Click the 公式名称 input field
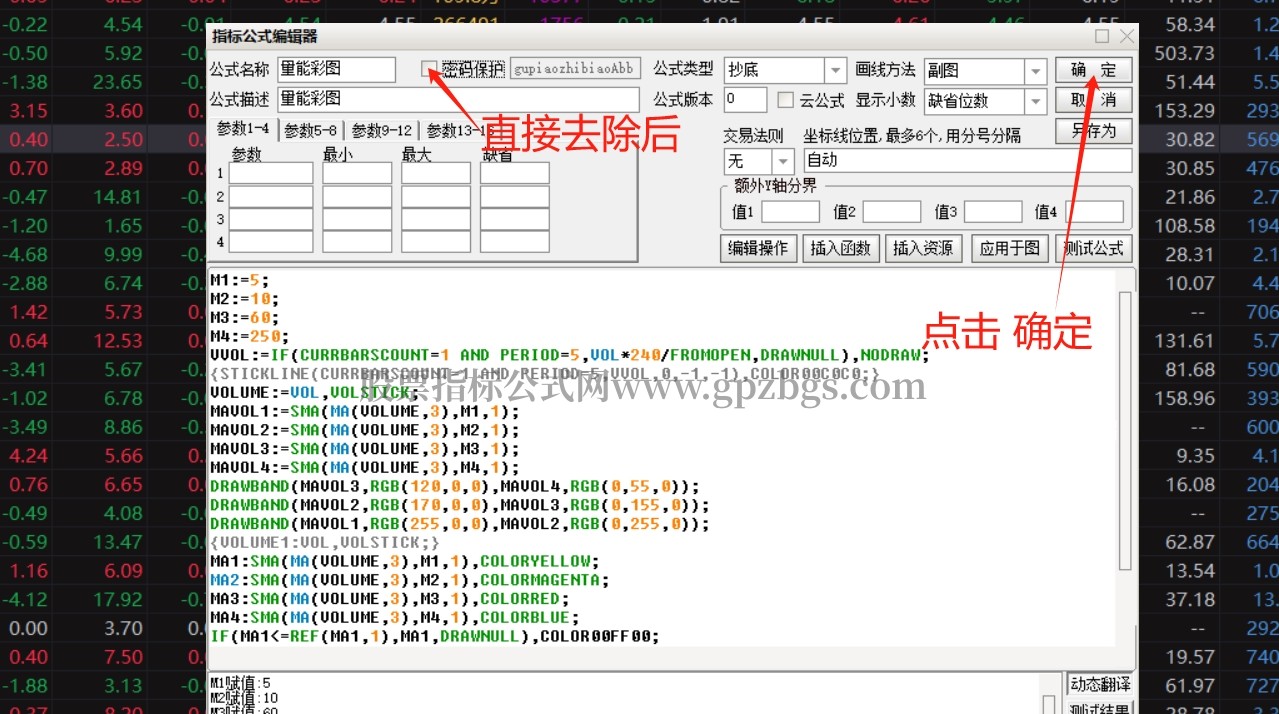The image size is (1279, 714). click(336, 69)
